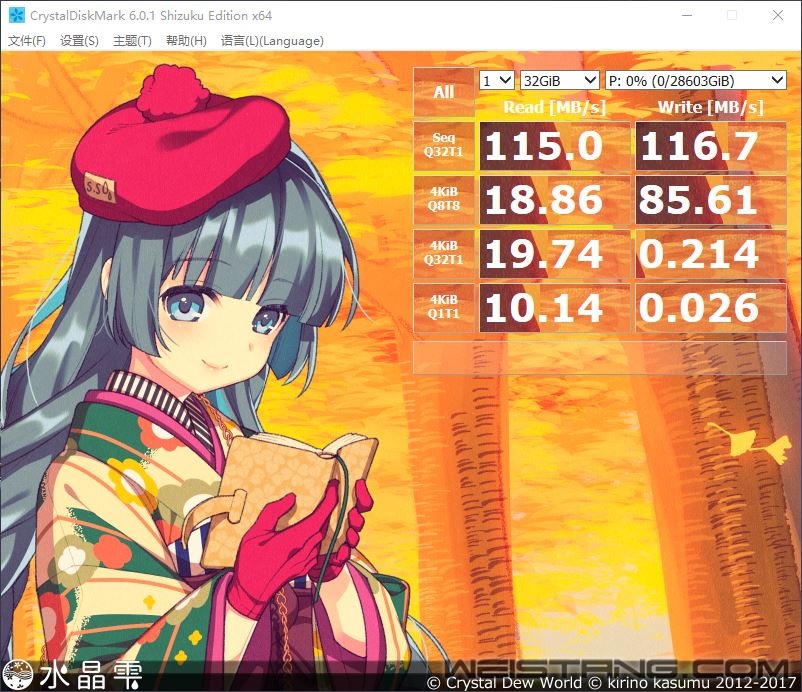Start the 4KiB Q32T1 benchmark

[x=444, y=254]
